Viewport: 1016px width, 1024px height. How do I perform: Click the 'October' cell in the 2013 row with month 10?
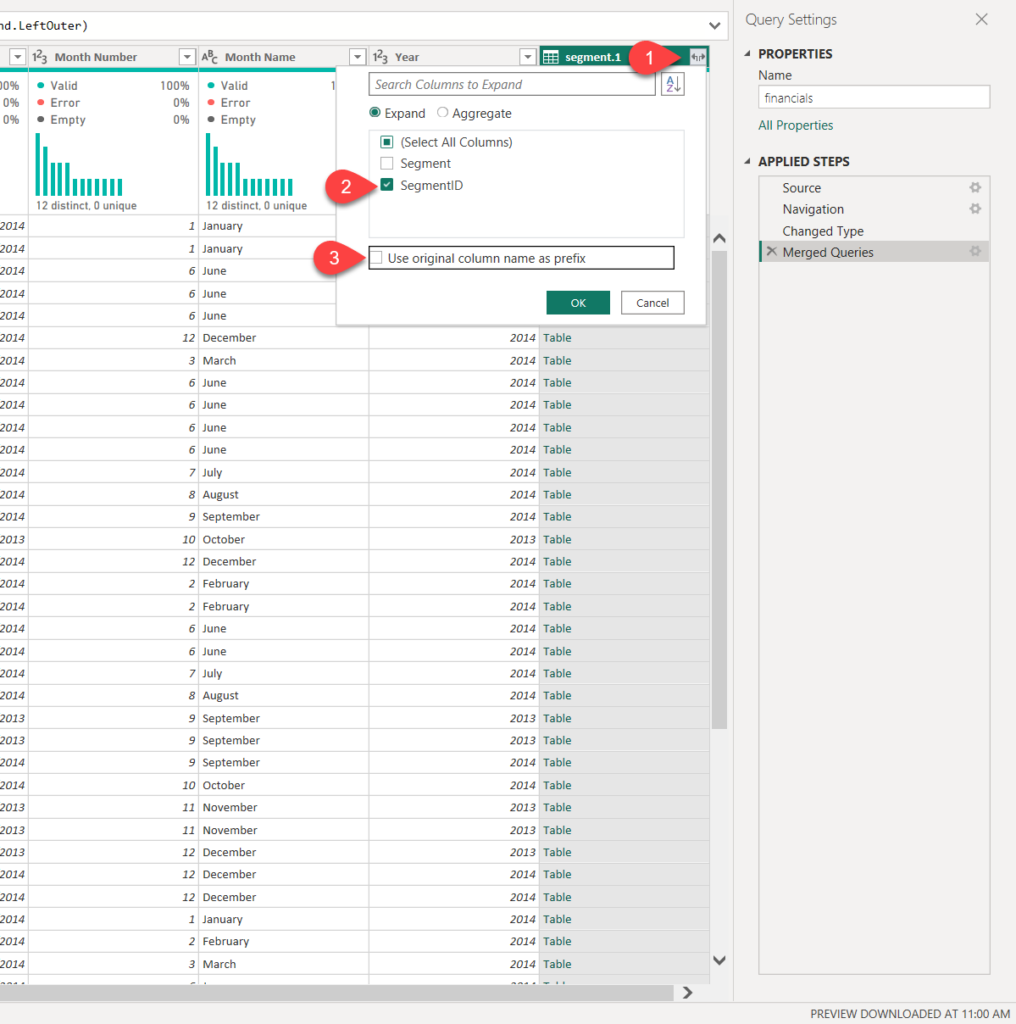point(284,539)
